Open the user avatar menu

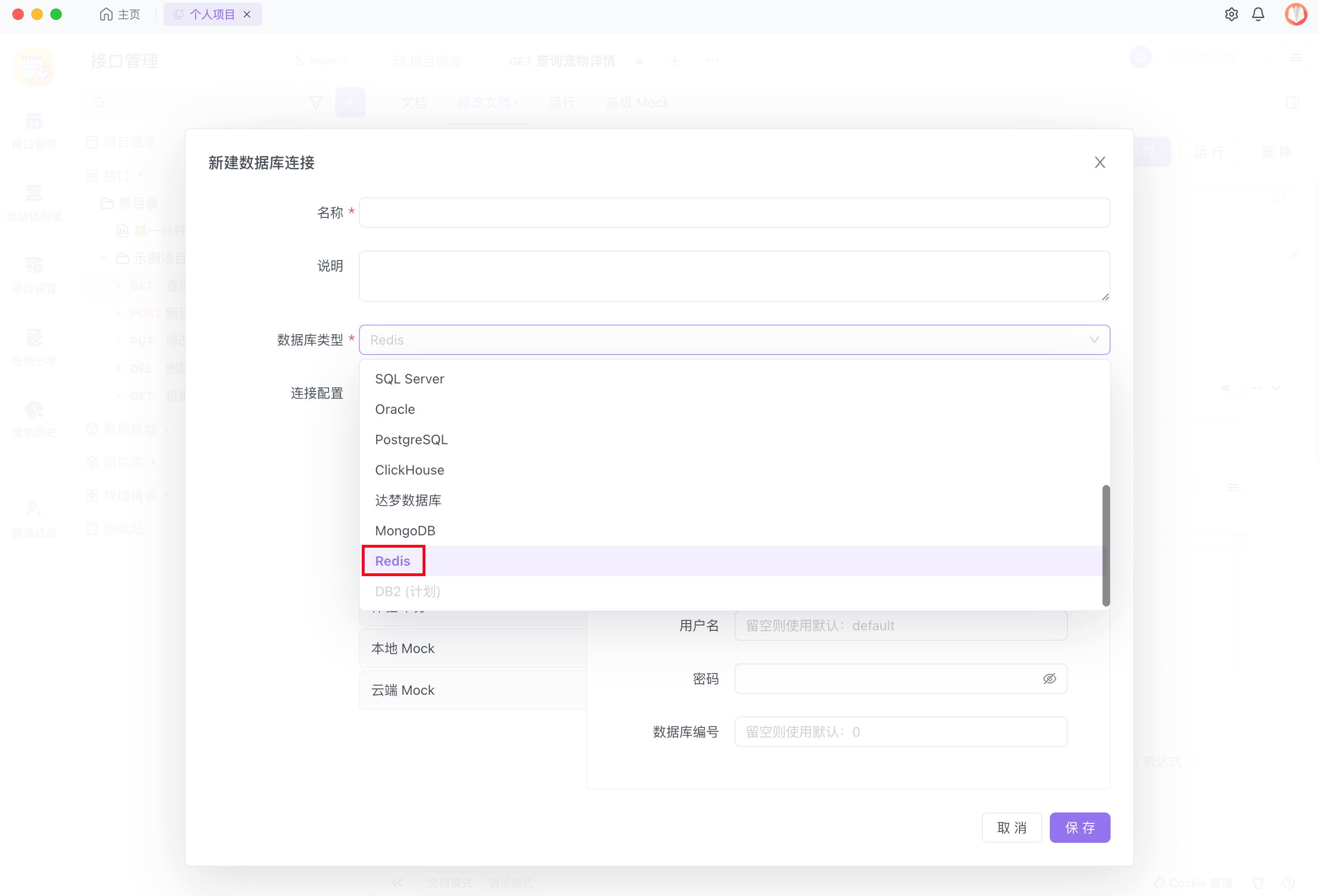pos(1295,14)
